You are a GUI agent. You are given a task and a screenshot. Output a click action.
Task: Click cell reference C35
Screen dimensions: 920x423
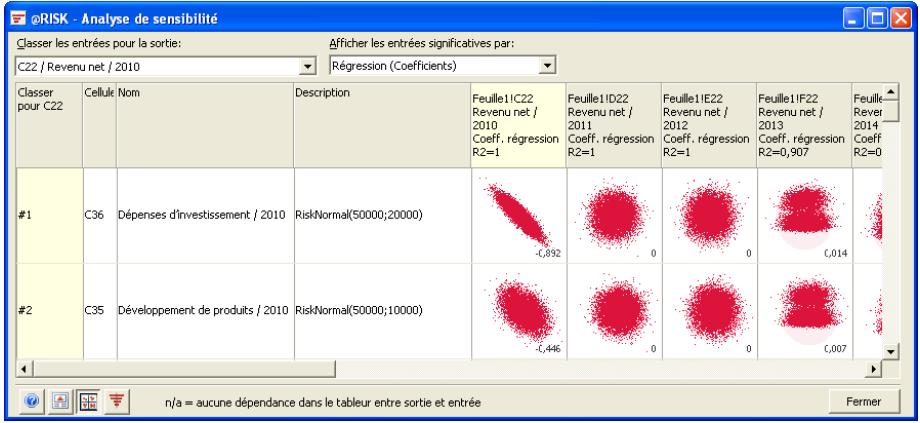pos(100,311)
